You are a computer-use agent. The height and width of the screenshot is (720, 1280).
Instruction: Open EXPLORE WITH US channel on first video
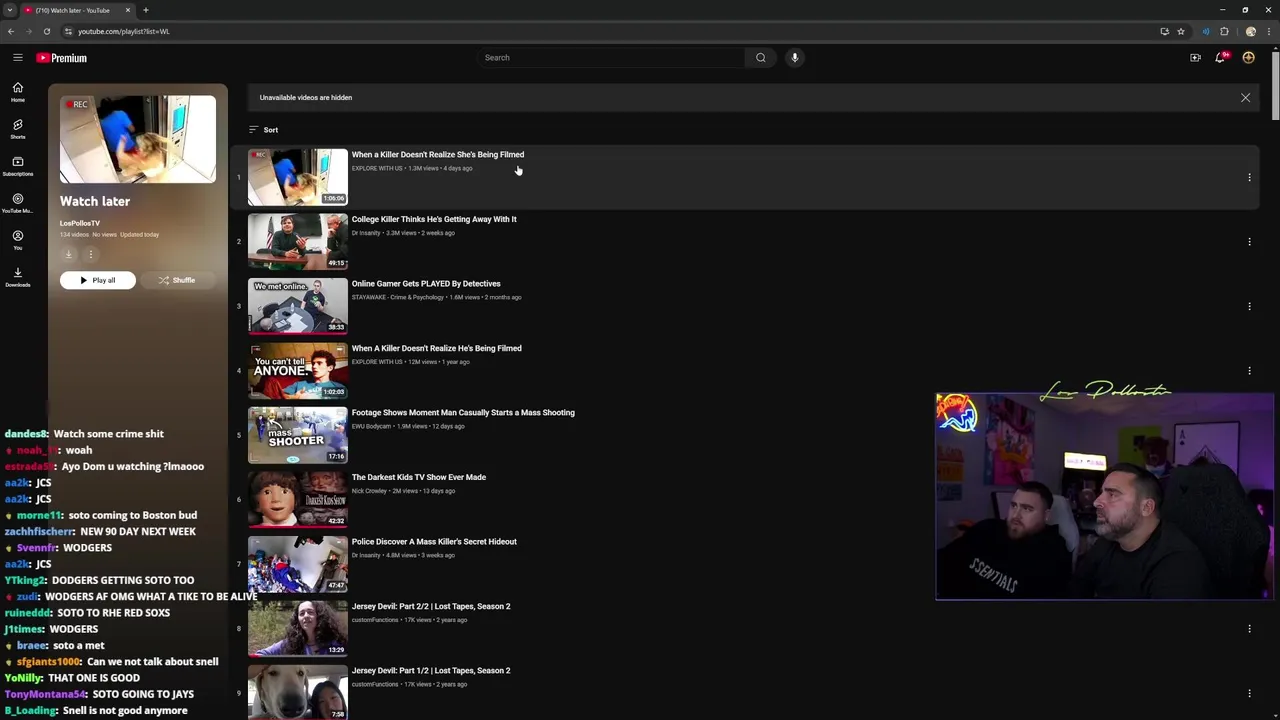coord(377,168)
